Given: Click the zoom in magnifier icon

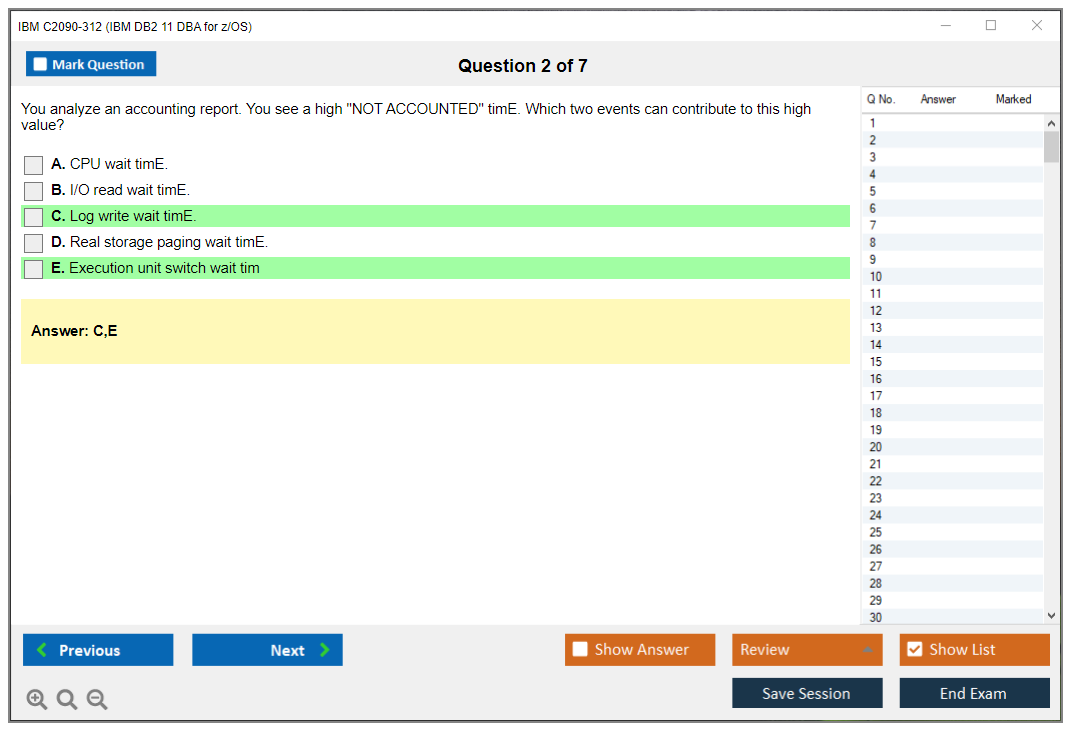Looking at the screenshot, I should click(37, 700).
